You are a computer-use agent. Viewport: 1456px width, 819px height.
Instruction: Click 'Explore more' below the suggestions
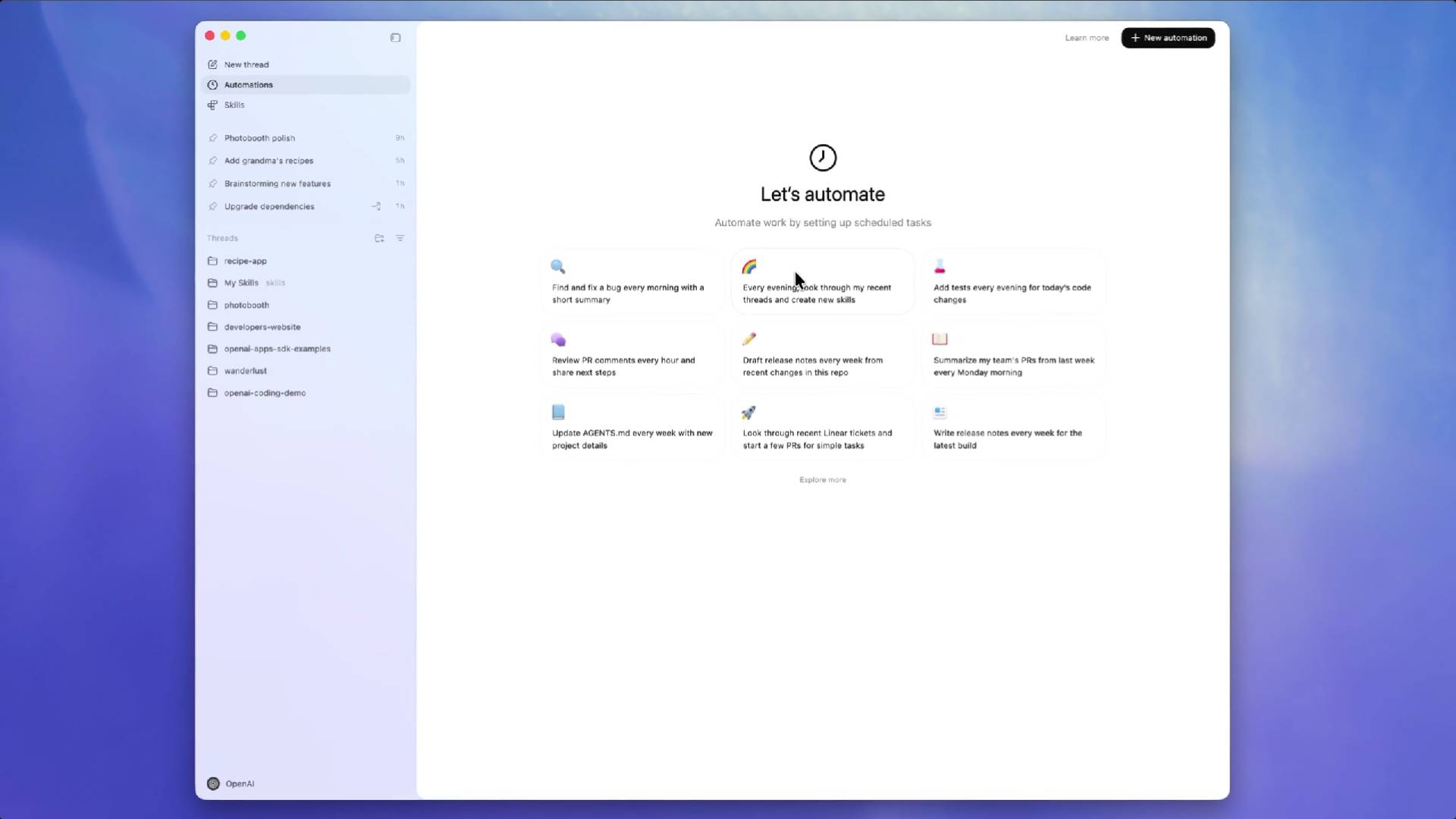[x=822, y=479]
